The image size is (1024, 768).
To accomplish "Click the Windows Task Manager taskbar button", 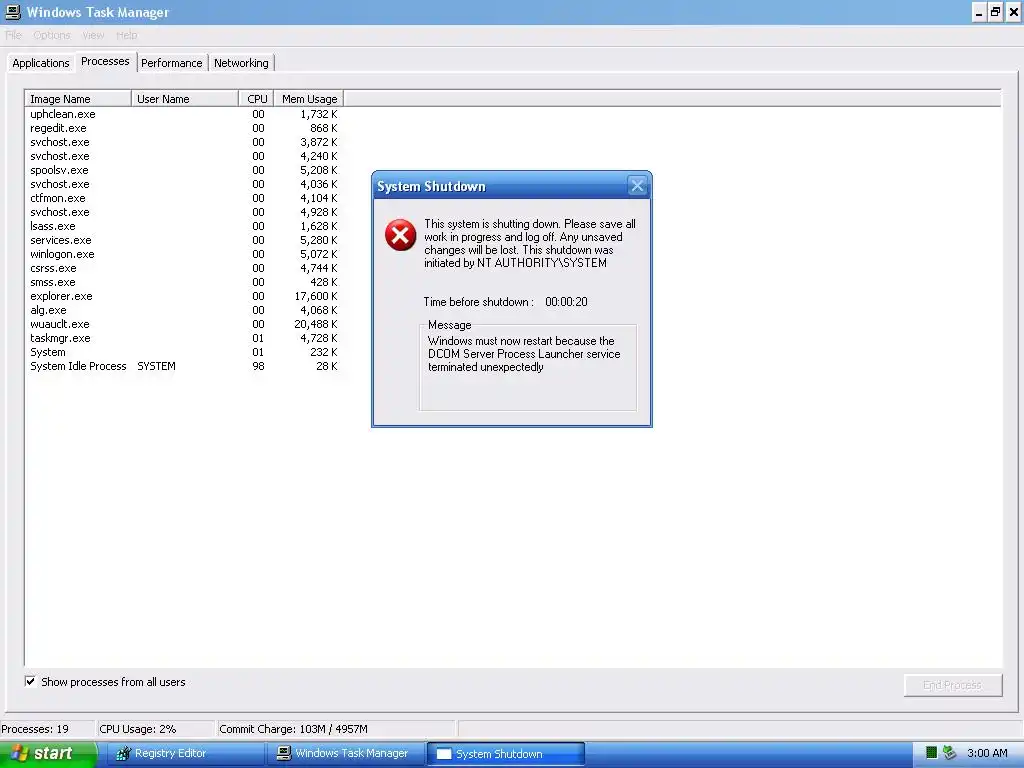I will 344,754.
